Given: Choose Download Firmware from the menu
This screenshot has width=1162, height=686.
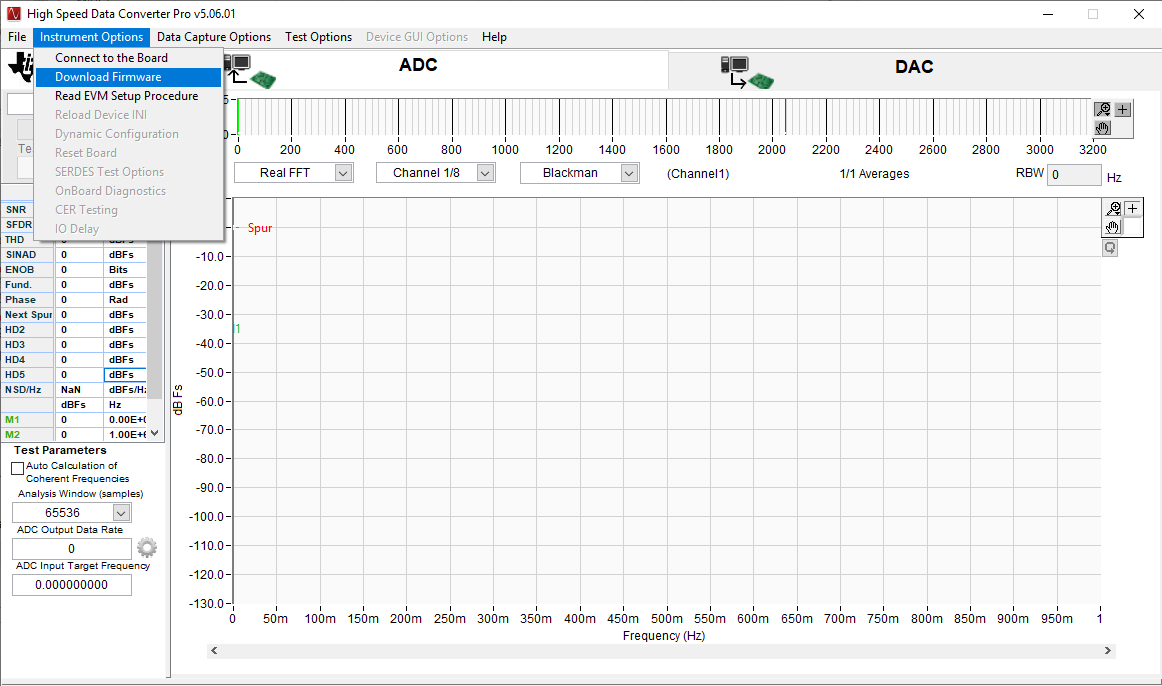Looking at the screenshot, I should click(128, 77).
